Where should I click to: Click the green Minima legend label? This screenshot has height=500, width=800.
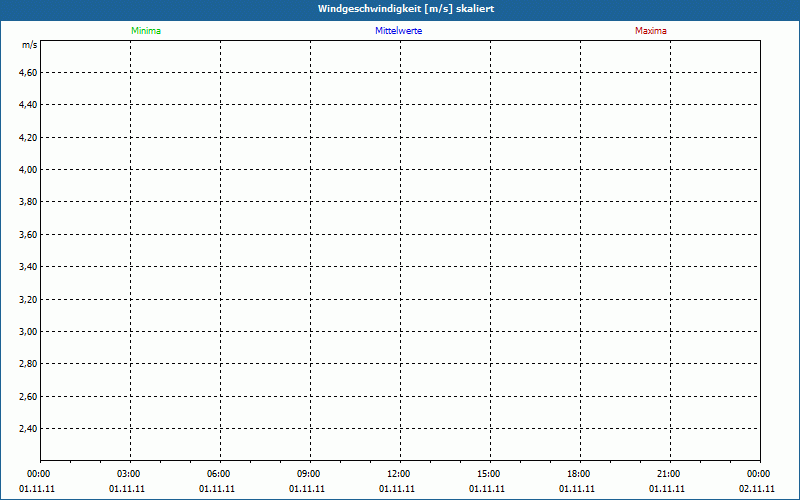click(146, 31)
